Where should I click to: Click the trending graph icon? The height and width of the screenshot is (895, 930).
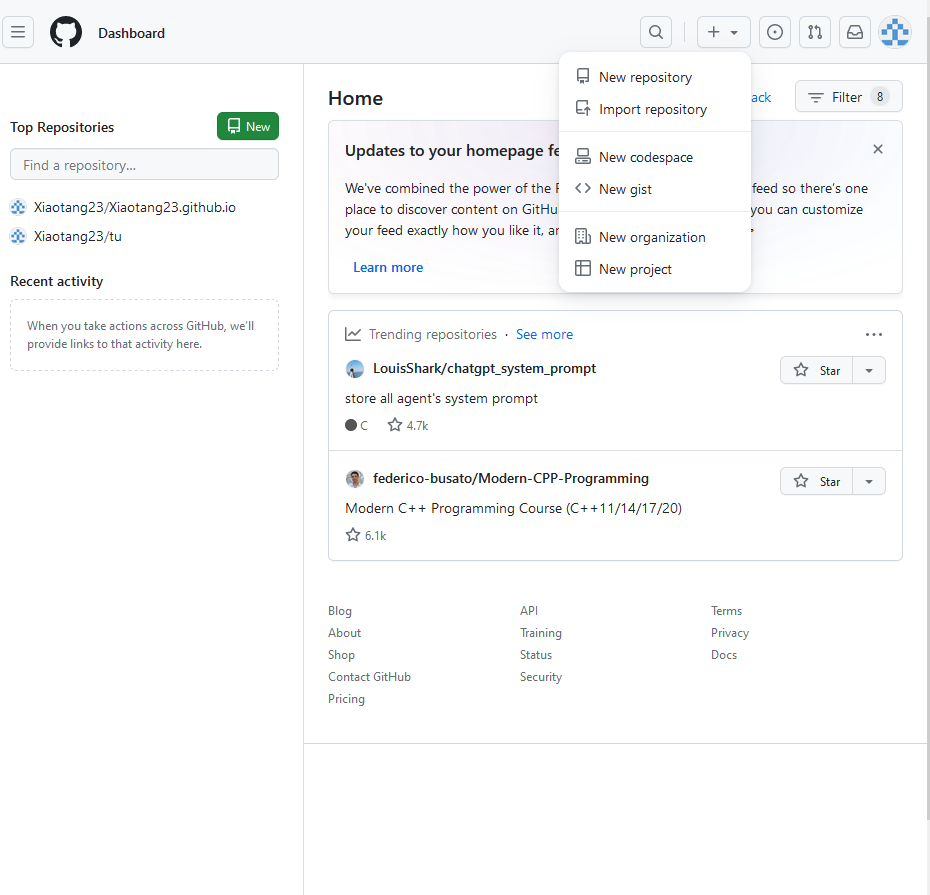[x=353, y=335]
